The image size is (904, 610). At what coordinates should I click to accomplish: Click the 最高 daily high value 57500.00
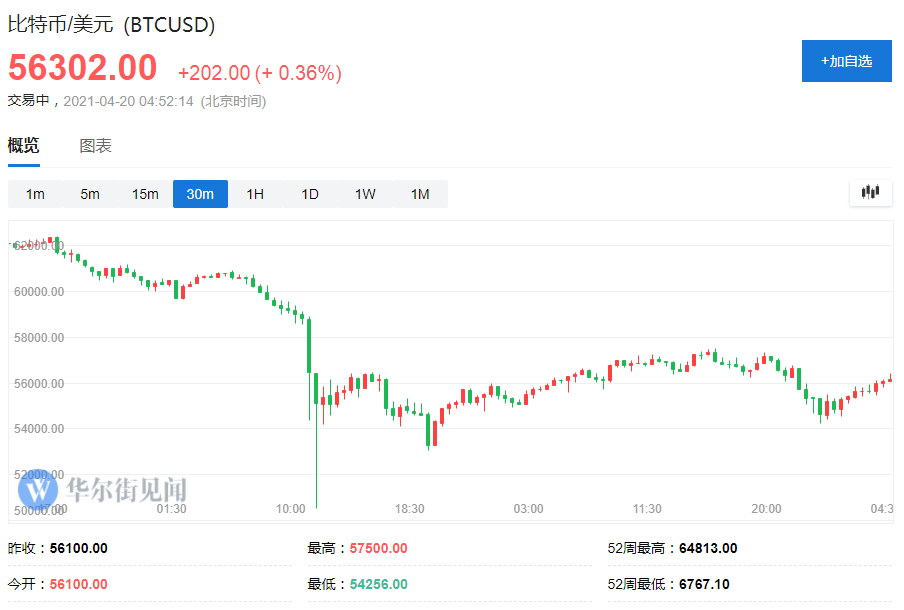tap(381, 548)
